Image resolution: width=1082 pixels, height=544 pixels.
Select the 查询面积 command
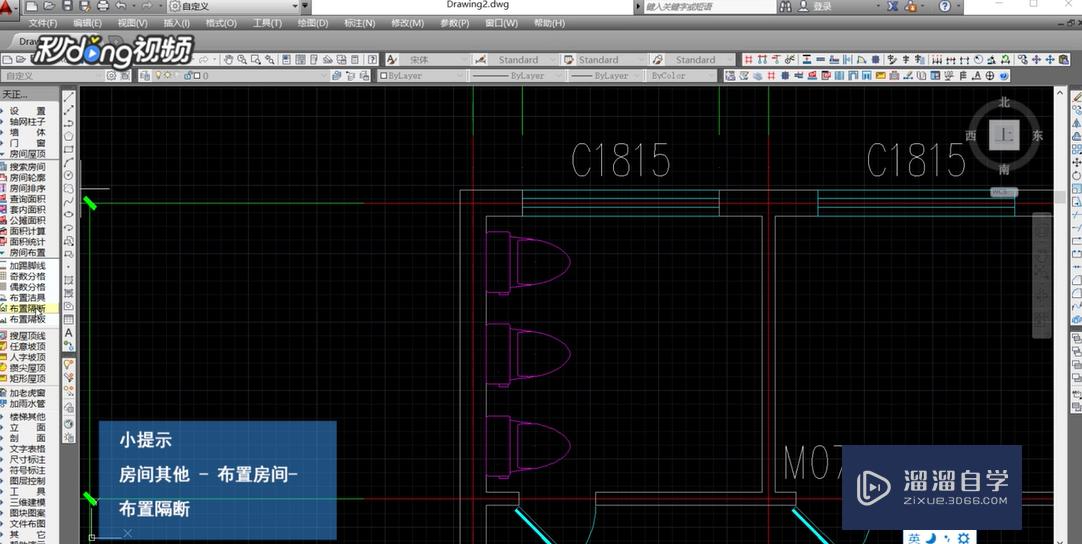[28, 199]
